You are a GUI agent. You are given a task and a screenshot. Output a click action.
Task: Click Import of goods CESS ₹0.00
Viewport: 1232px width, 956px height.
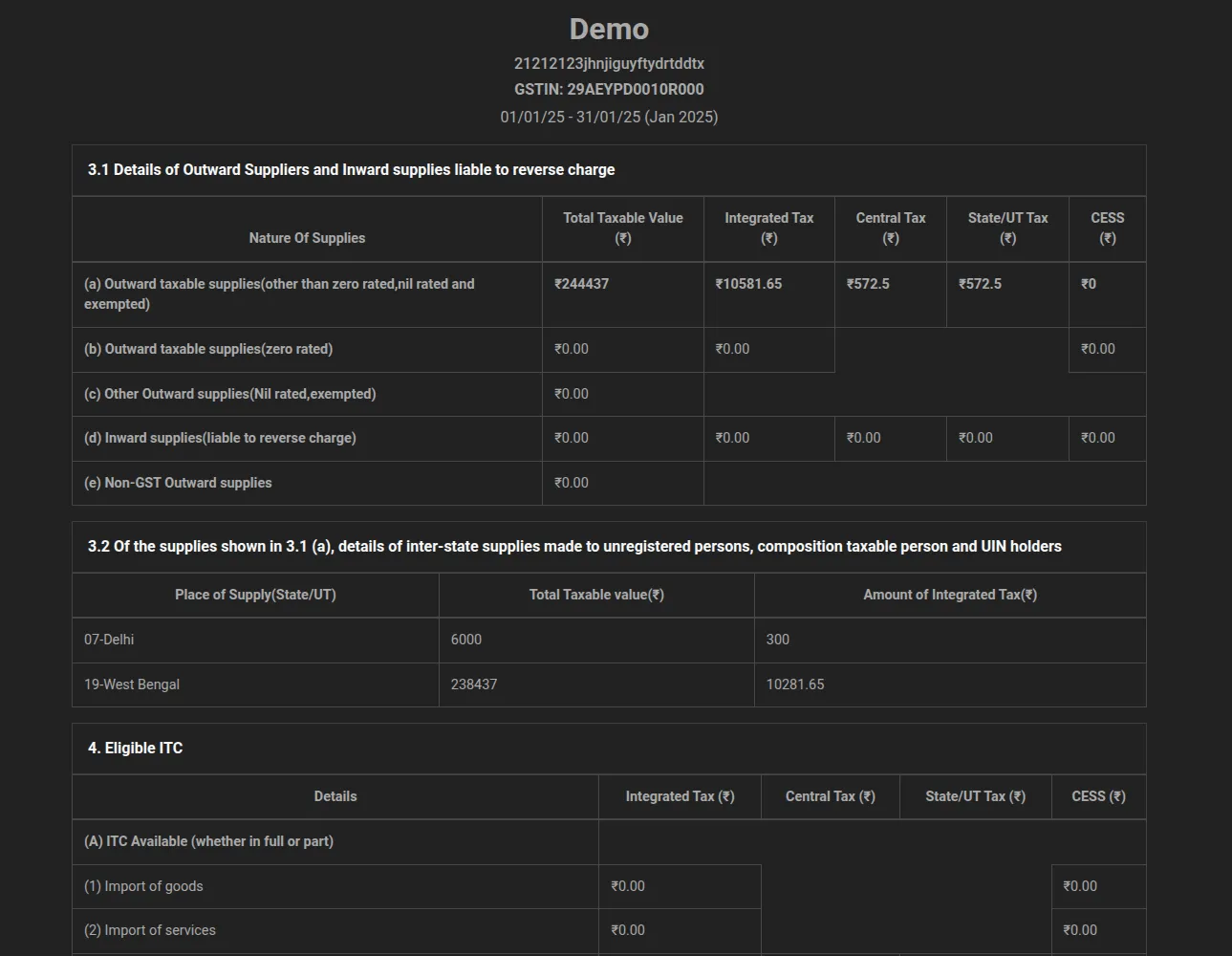1080,886
